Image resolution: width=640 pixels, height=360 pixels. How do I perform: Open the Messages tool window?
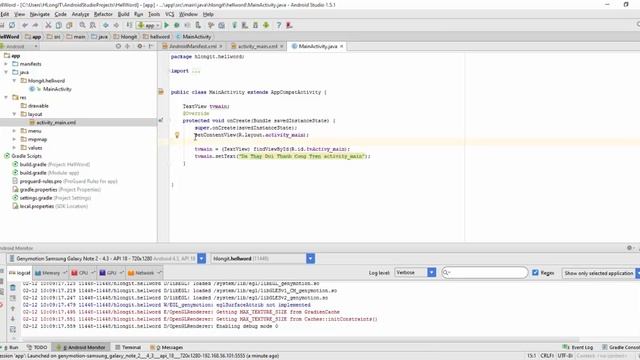[167, 347]
